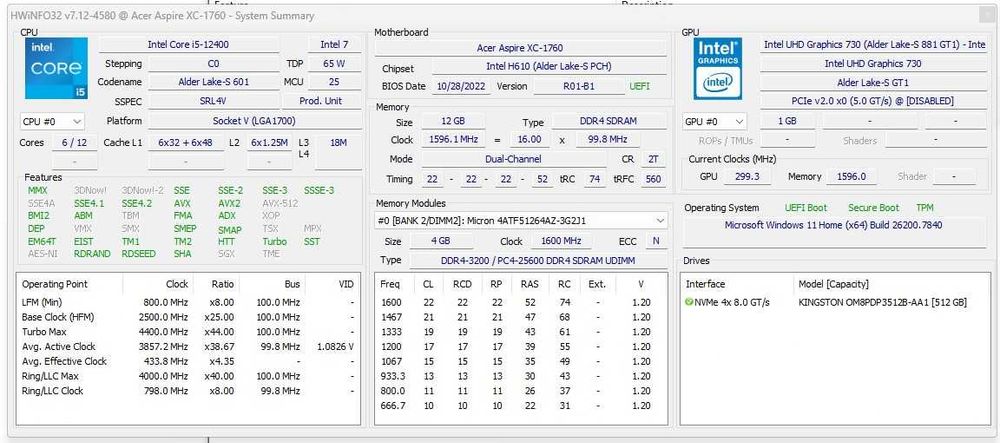The height and width of the screenshot is (443, 1000).
Task: Click the Intel Graphics logo
Action: click(x=718, y=68)
